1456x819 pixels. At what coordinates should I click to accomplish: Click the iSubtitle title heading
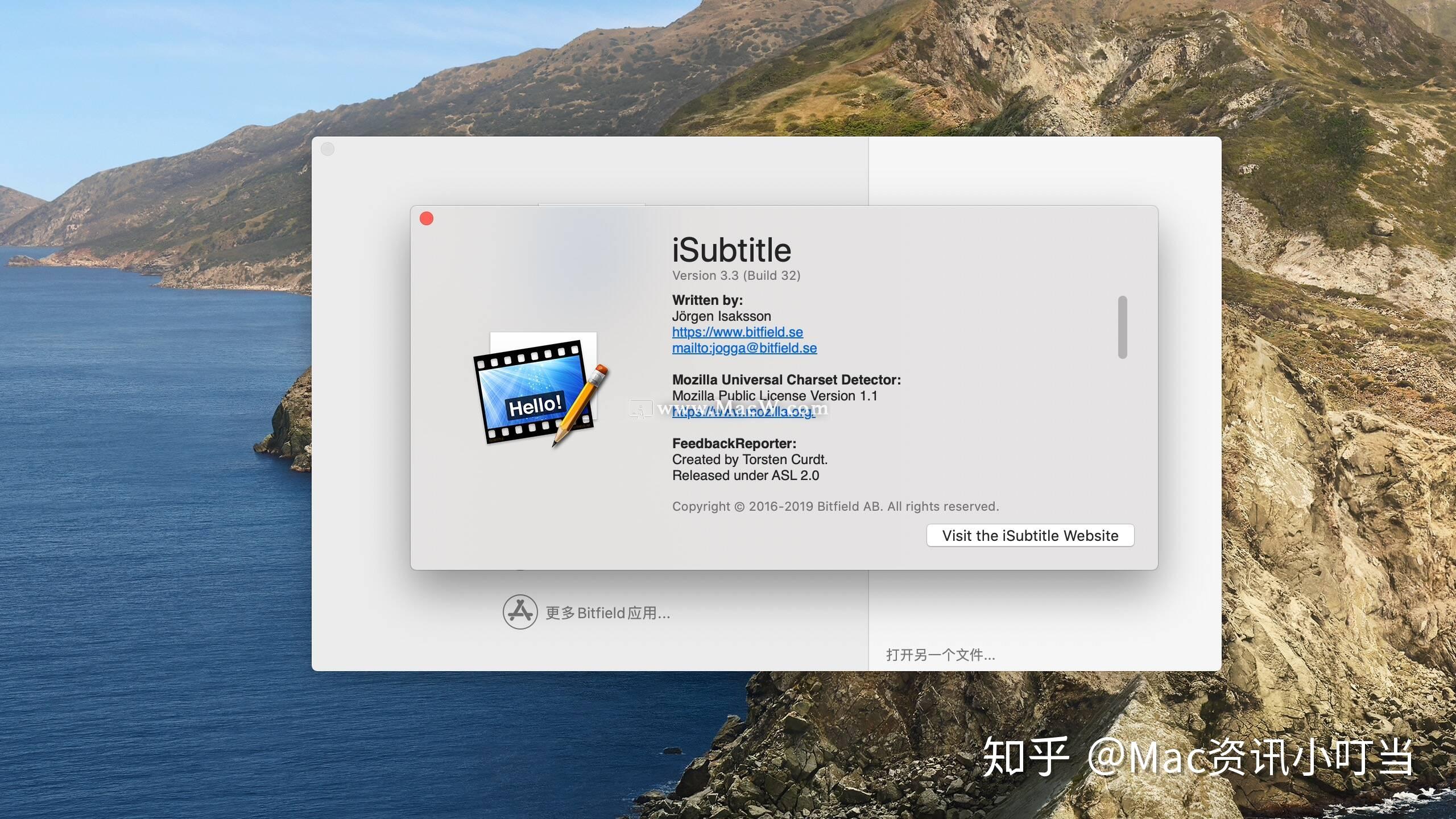[x=731, y=249]
